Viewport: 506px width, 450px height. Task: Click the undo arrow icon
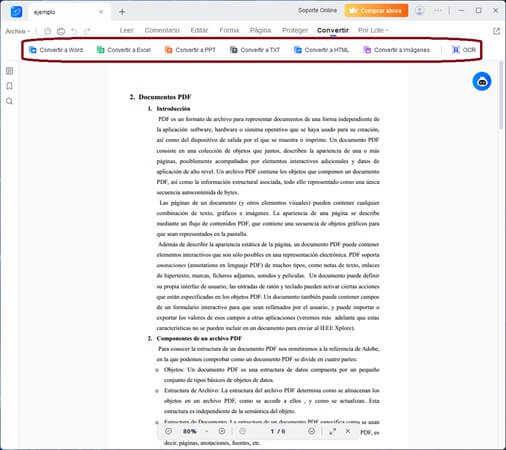pyautogui.click(x=74, y=31)
